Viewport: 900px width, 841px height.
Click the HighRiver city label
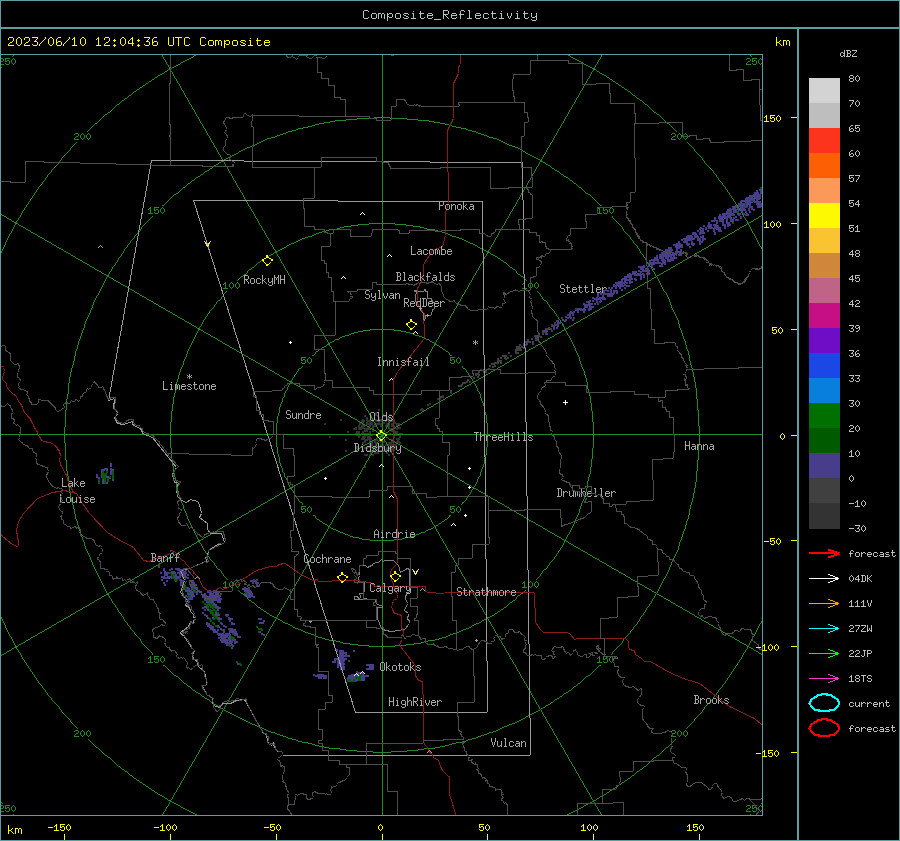[415, 702]
